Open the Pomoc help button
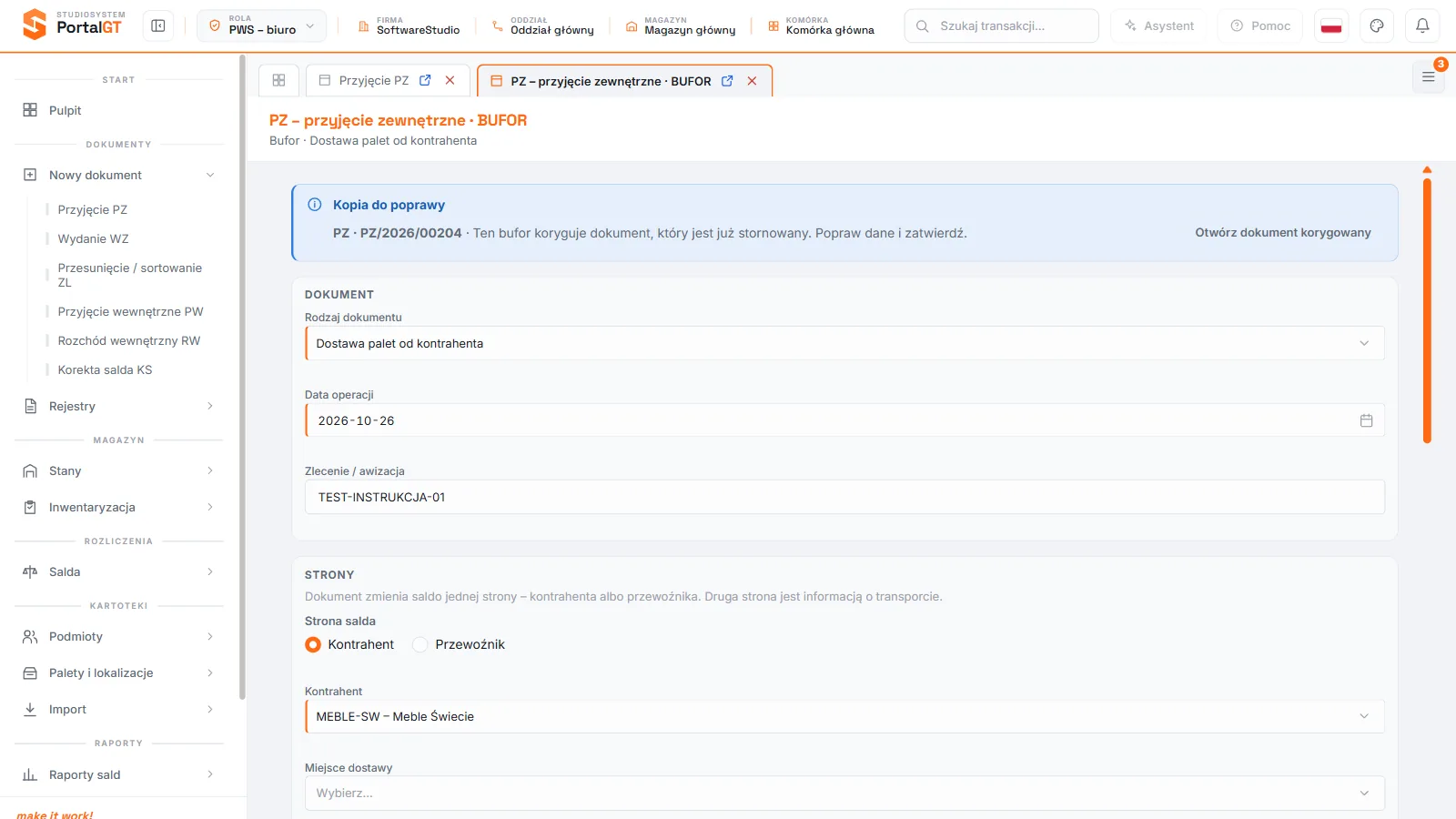 pos(1260,25)
